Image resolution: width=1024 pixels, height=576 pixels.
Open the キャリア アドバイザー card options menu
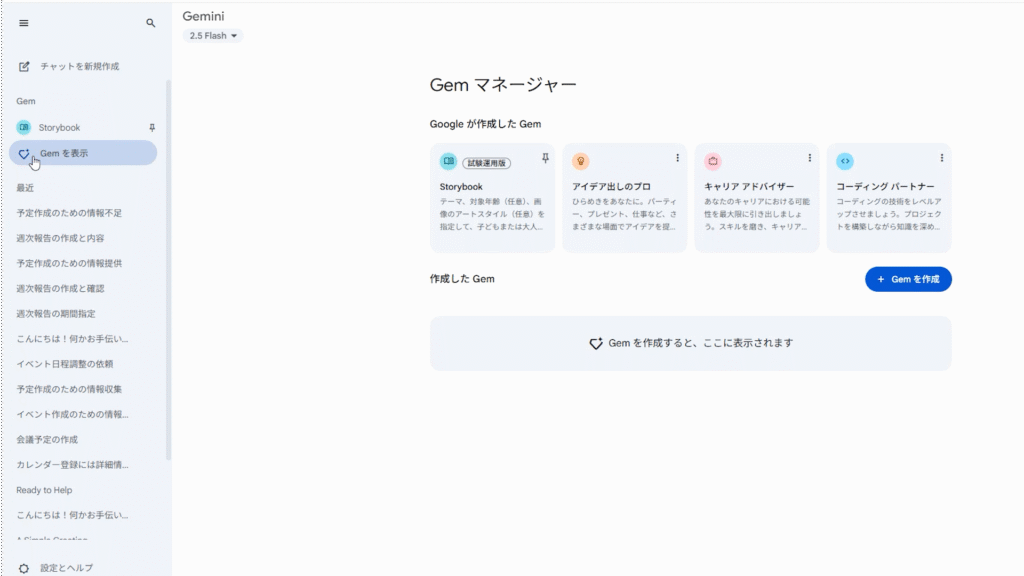(x=809, y=158)
